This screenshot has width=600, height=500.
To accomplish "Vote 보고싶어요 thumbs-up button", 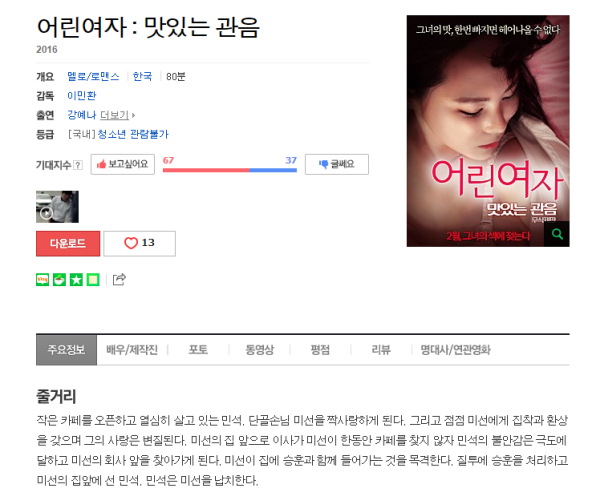I will [x=122, y=164].
